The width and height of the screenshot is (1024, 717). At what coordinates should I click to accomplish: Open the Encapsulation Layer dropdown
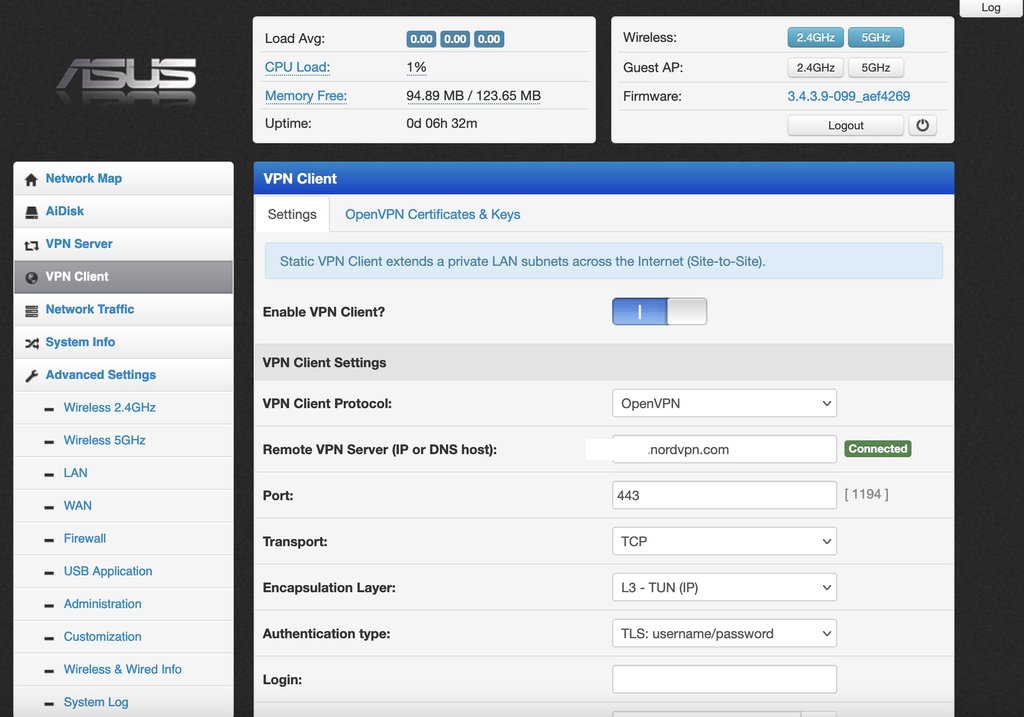click(724, 588)
